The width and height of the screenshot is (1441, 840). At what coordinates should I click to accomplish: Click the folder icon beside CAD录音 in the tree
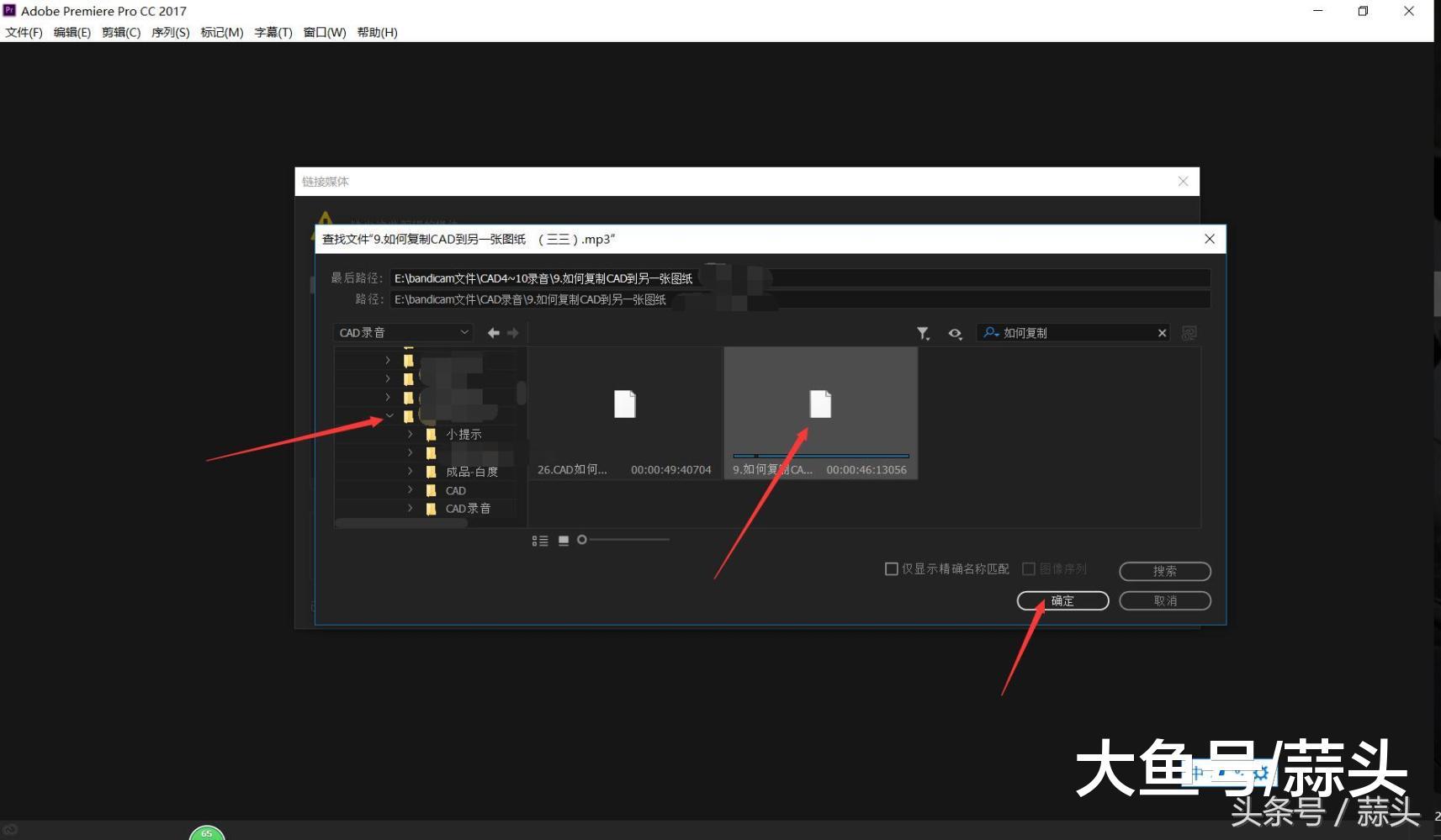(x=431, y=509)
